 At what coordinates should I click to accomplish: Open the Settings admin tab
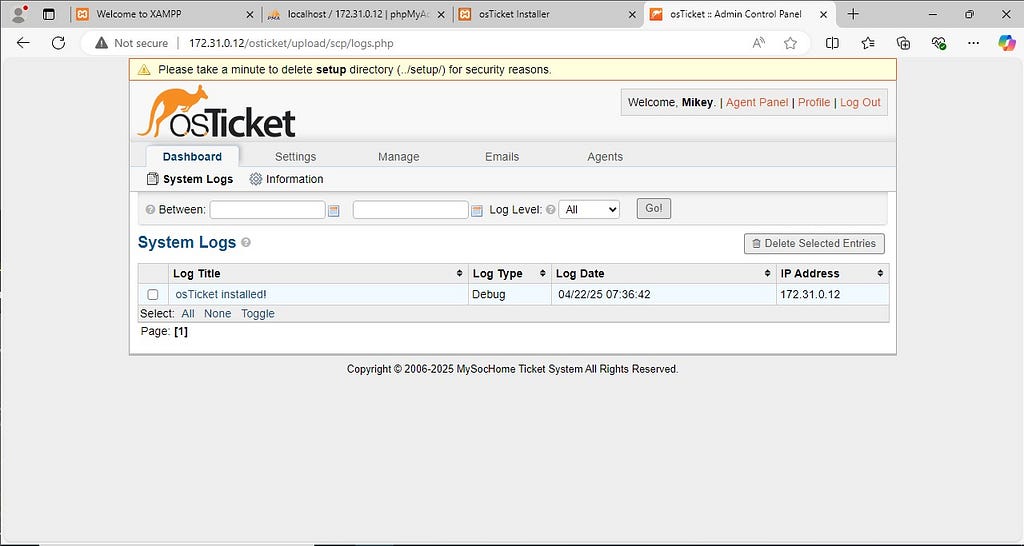[295, 157]
